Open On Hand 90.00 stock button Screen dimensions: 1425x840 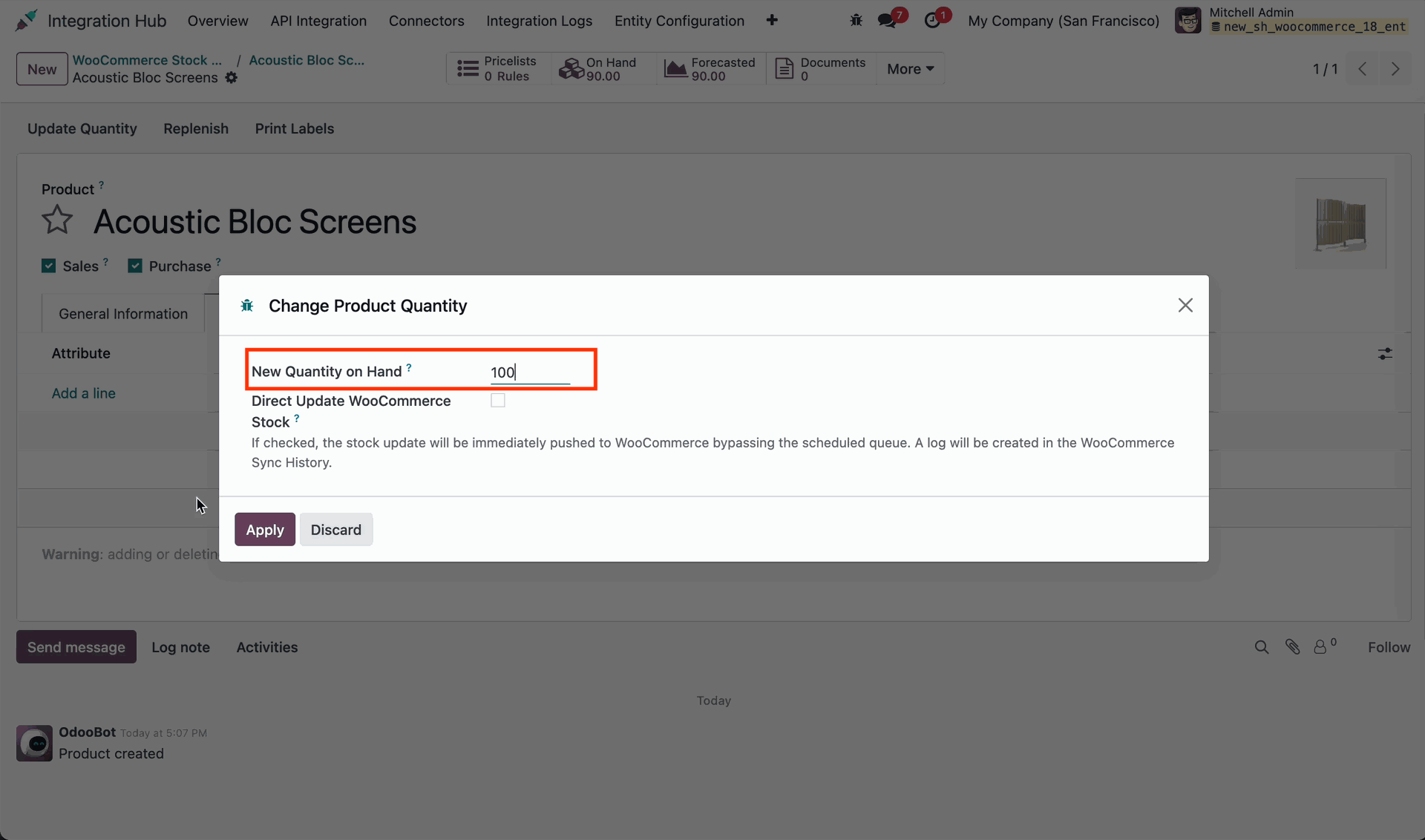click(x=603, y=68)
